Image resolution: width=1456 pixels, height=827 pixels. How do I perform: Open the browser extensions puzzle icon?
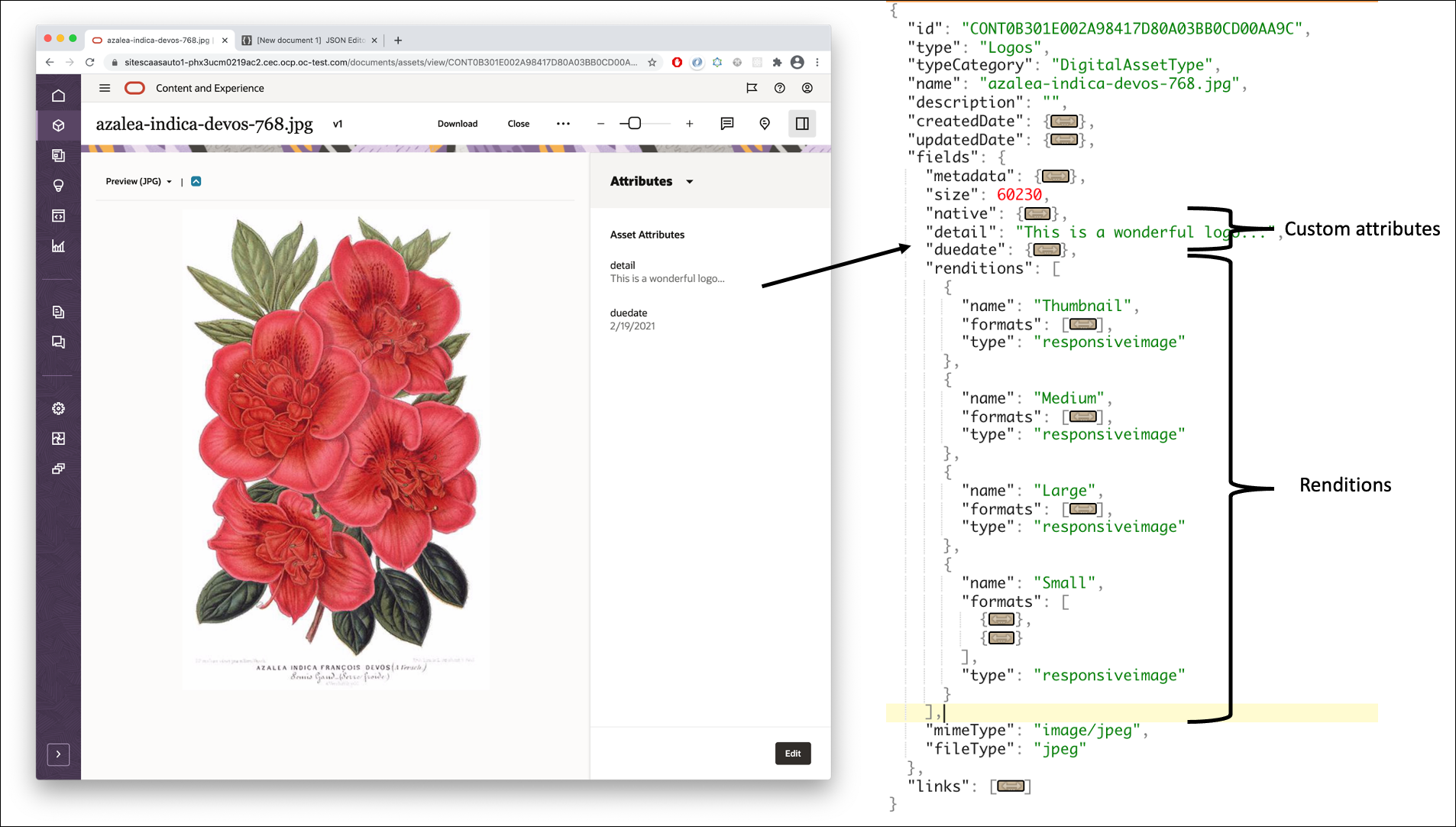tap(777, 62)
